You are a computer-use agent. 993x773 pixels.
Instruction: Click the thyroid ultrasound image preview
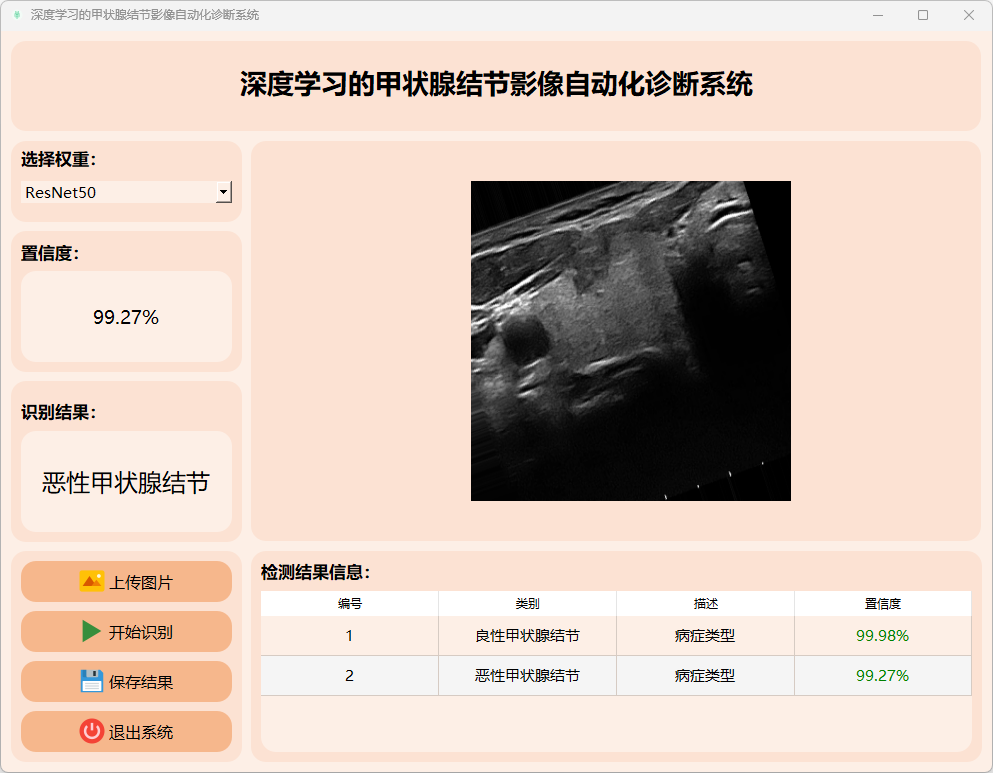click(630, 340)
